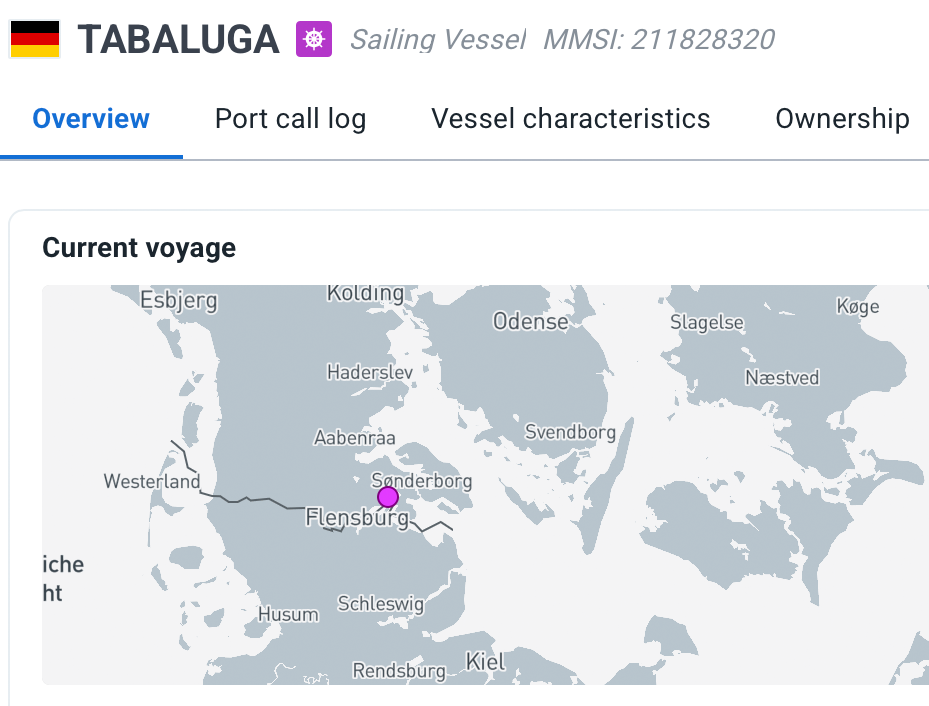This screenshot has height=706, width=929.
Task: Click Odense on the map
Action: [x=530, y=322]
